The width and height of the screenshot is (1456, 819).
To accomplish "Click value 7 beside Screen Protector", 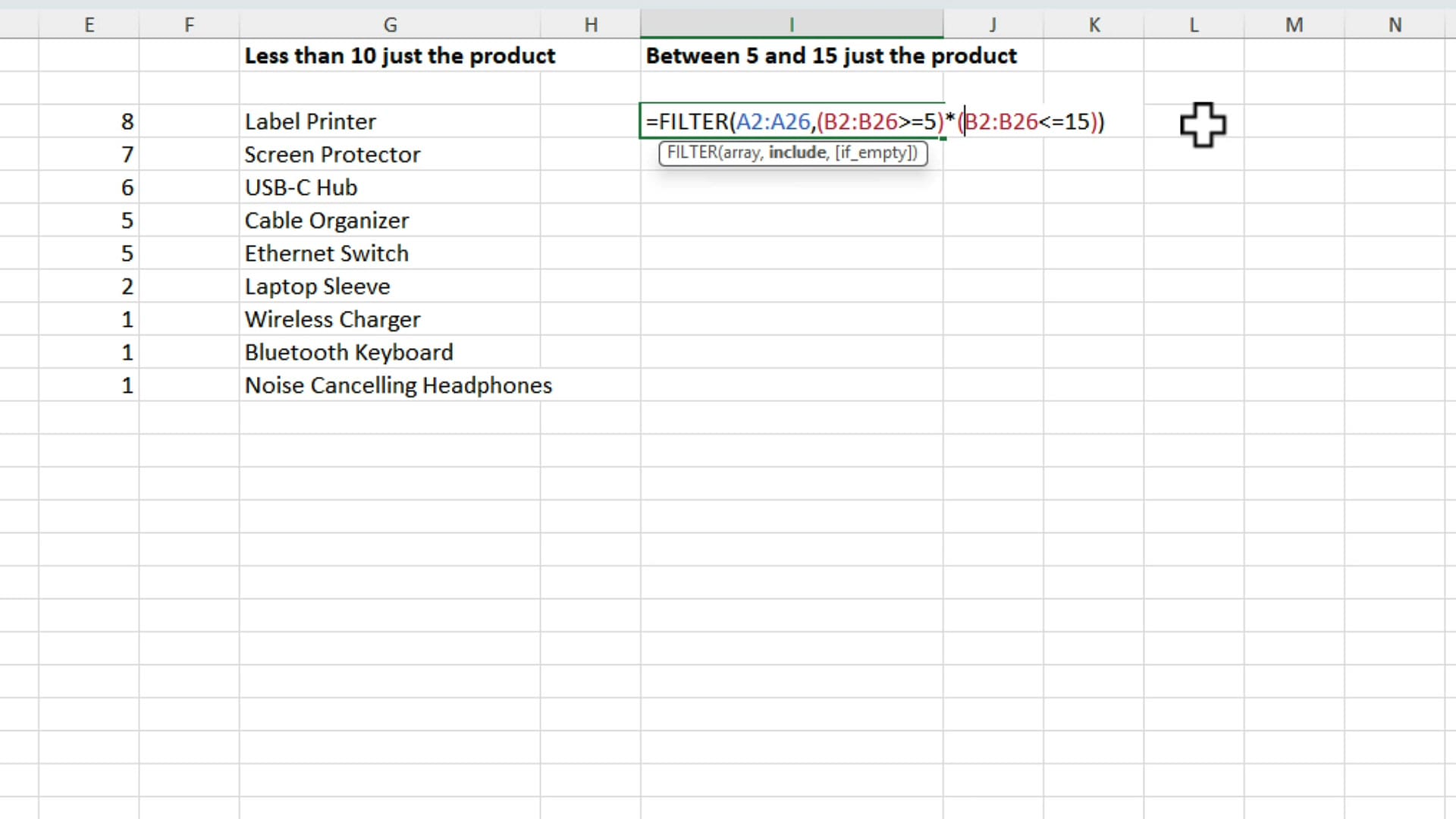I will (x=89, y=154).
